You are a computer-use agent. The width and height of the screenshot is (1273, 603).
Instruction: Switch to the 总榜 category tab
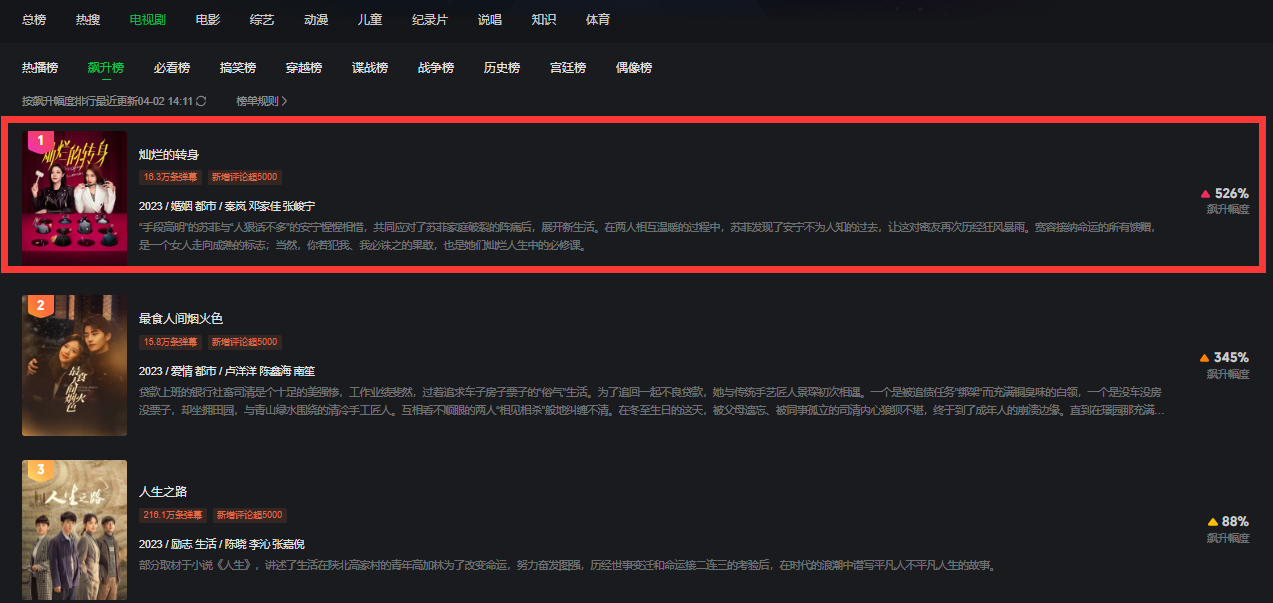click(34, 20)
